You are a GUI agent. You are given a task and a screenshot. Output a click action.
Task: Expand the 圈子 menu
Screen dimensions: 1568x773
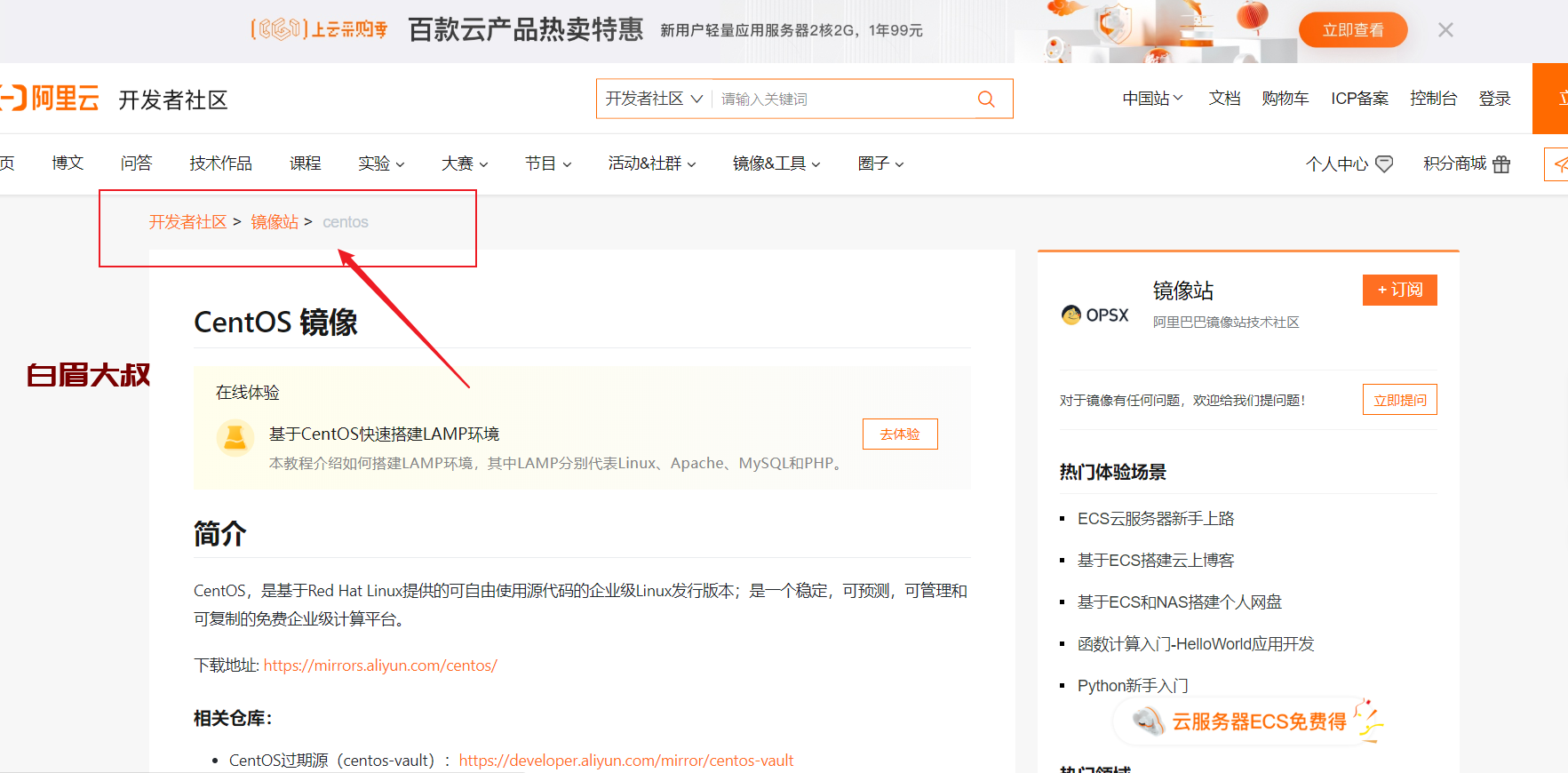[x=880, y=163]
